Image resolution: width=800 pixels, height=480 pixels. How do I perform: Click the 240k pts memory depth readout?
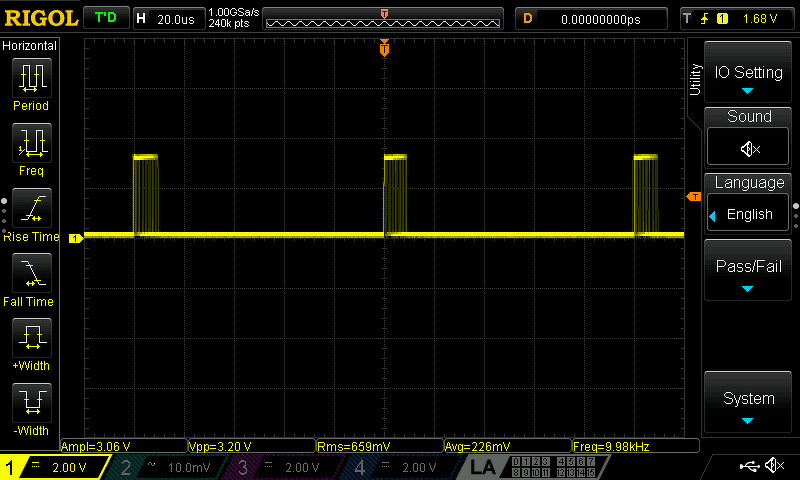229,23
